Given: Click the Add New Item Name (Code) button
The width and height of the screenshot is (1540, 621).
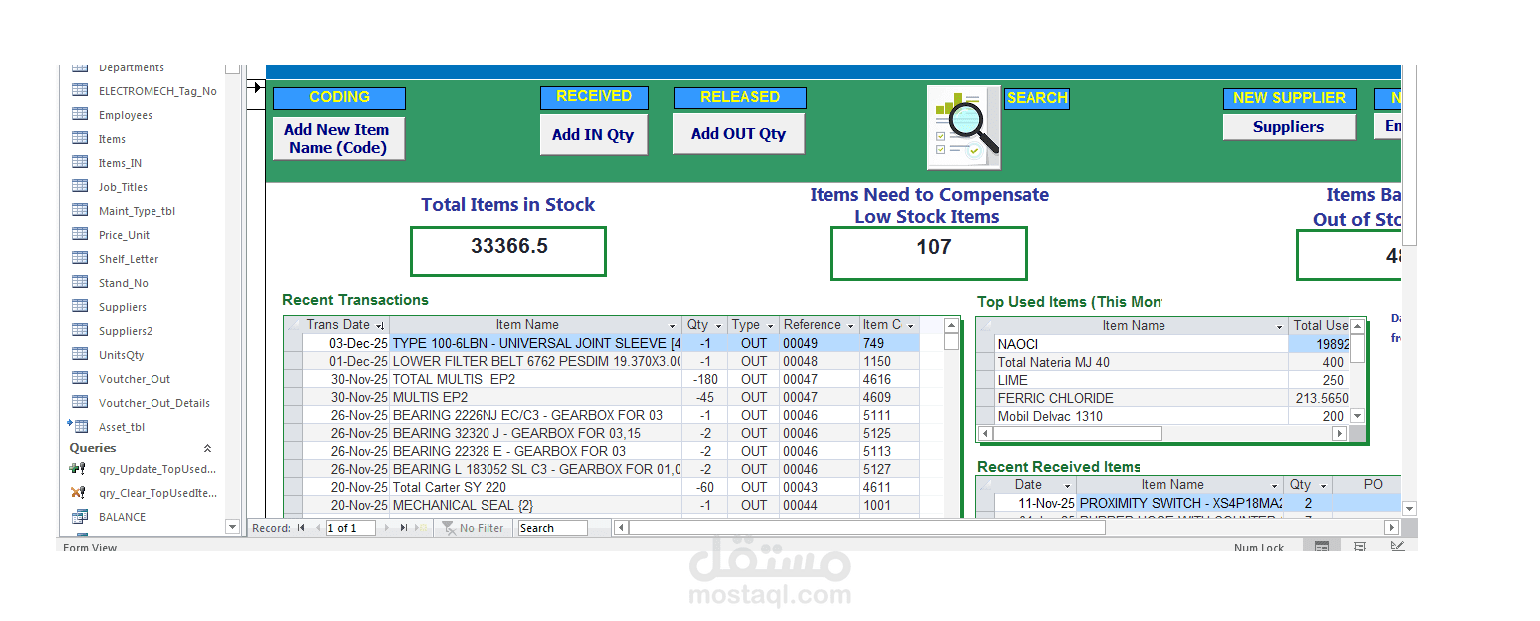Looking at the screenshot, I should pos(338,138).
